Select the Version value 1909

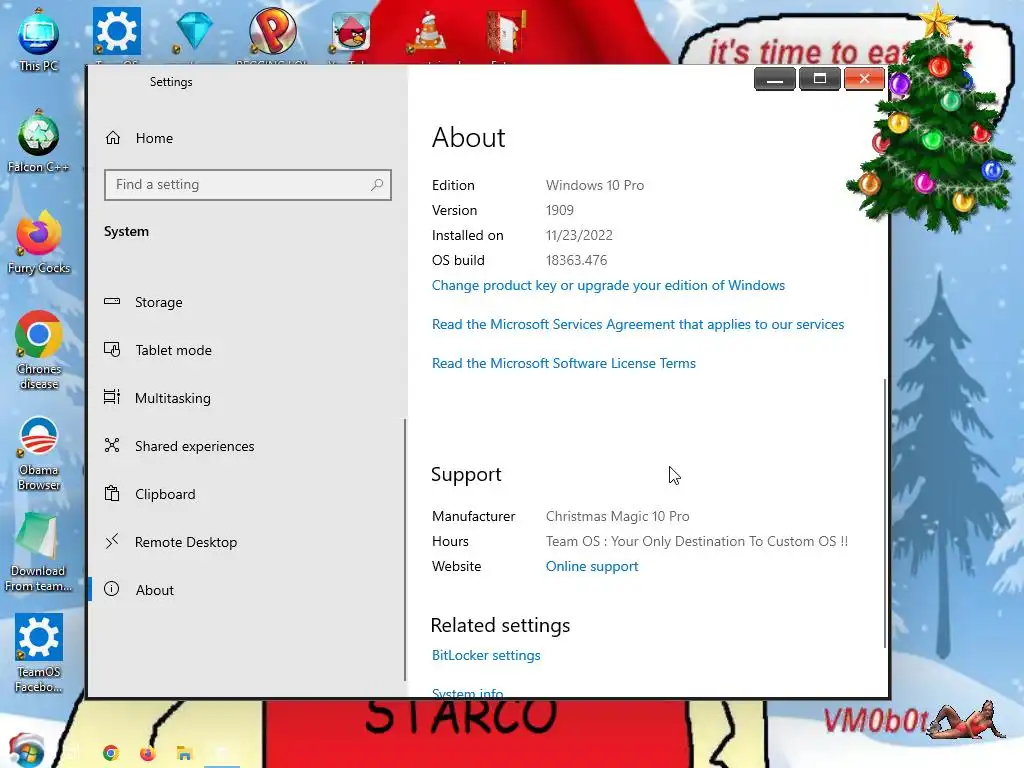click(560, 210)
